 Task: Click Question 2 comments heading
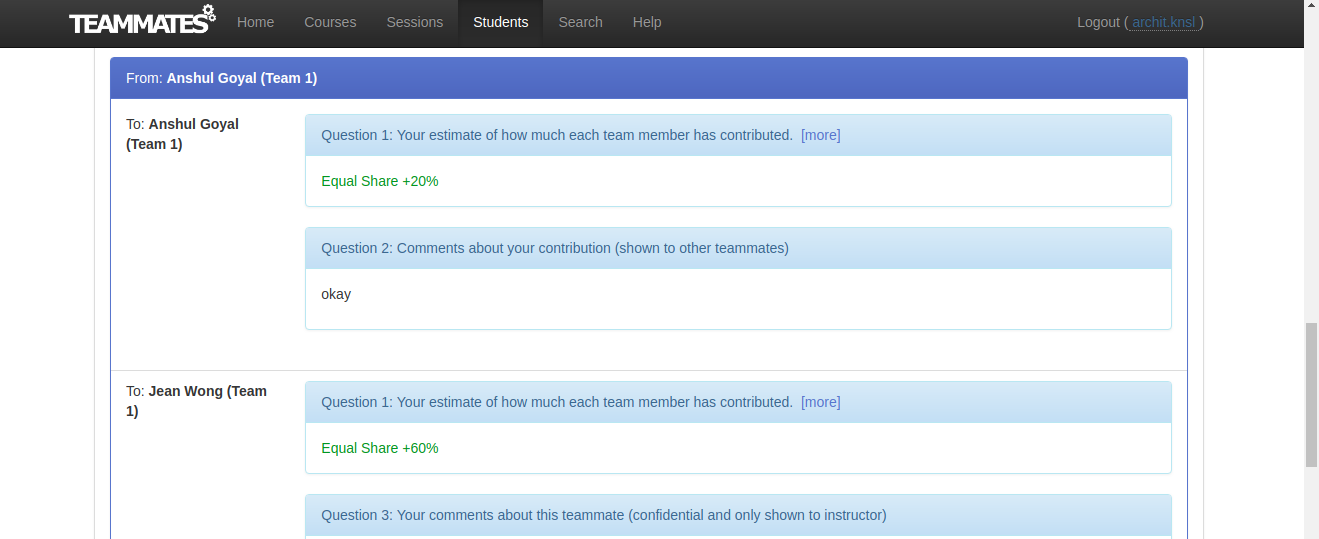click(738, 248)
